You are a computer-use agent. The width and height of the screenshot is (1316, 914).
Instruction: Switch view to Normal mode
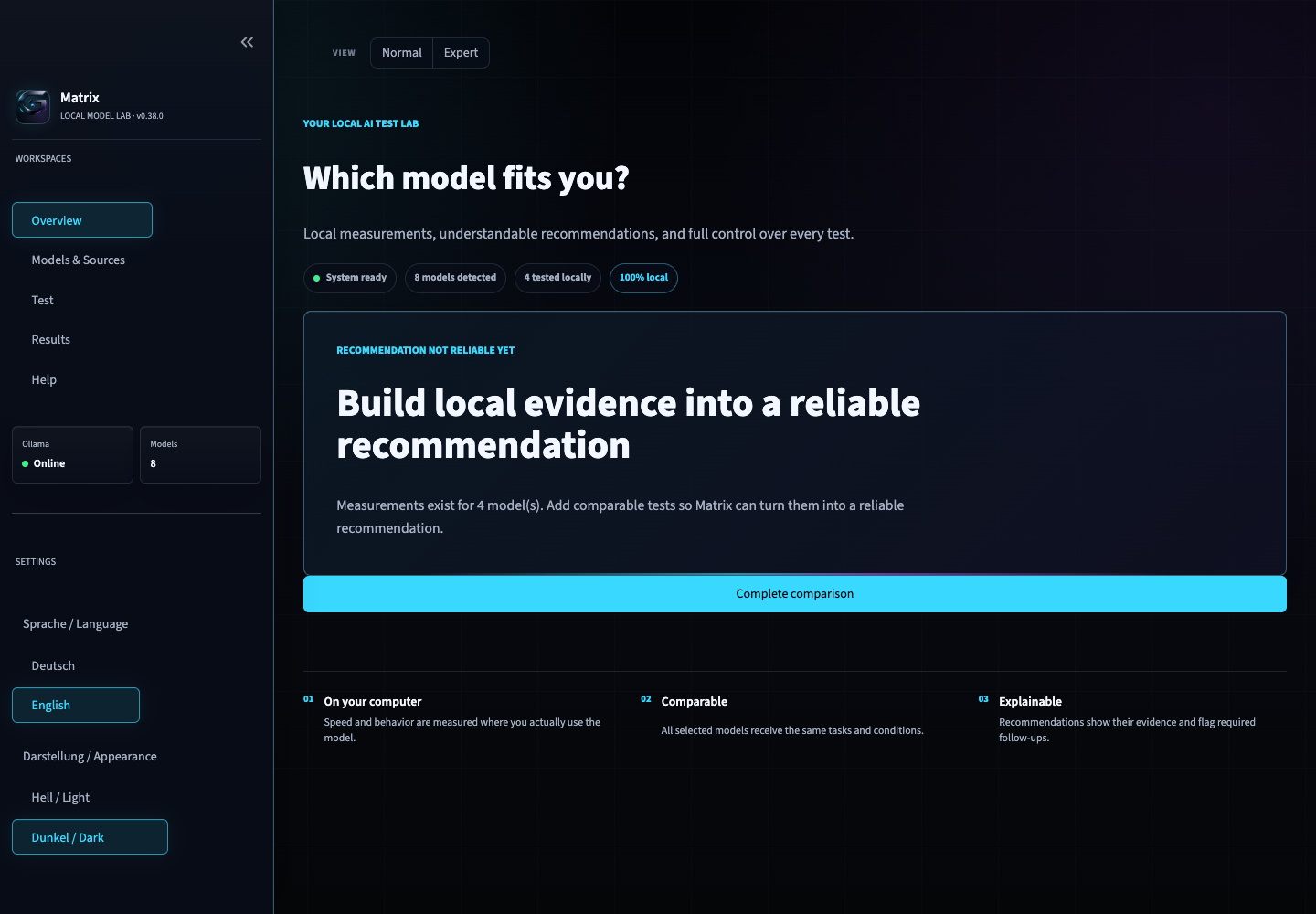401,53
